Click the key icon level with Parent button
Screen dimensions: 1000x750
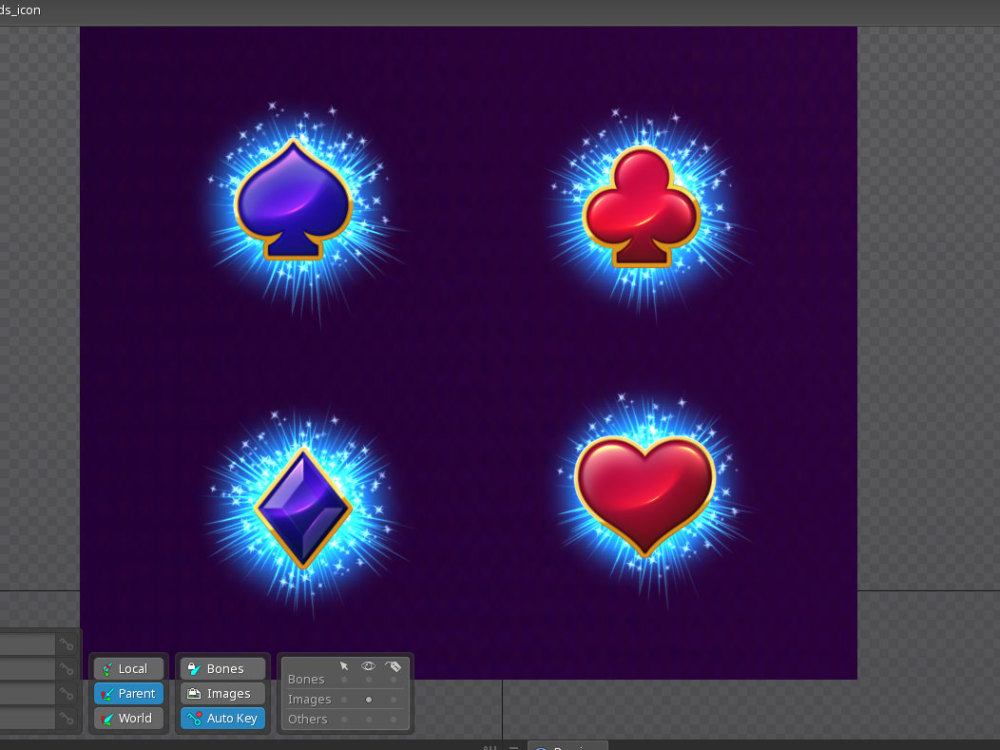(66, 693)
